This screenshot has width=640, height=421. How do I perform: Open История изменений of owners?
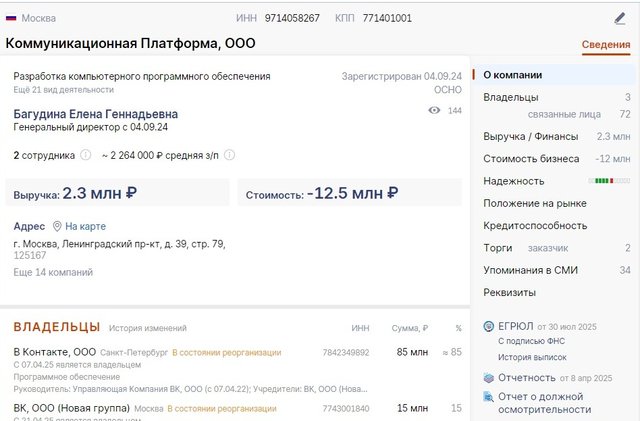148,328
